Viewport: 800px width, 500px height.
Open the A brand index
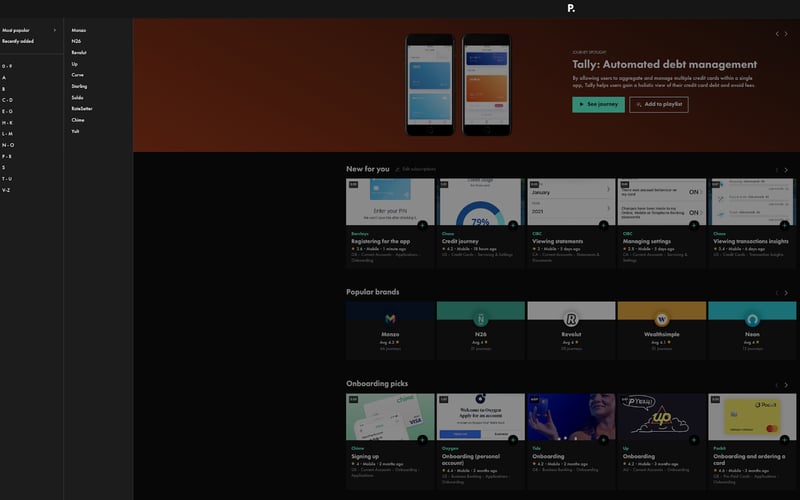[x=4, y=78]
